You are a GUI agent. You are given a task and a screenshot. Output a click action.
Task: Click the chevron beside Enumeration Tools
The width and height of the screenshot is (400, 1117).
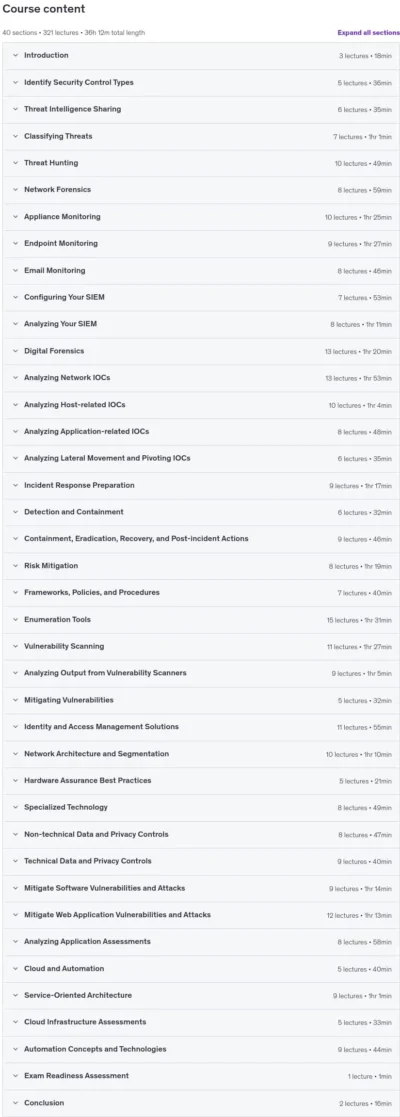pyautogui.click(x=15, y=620)
